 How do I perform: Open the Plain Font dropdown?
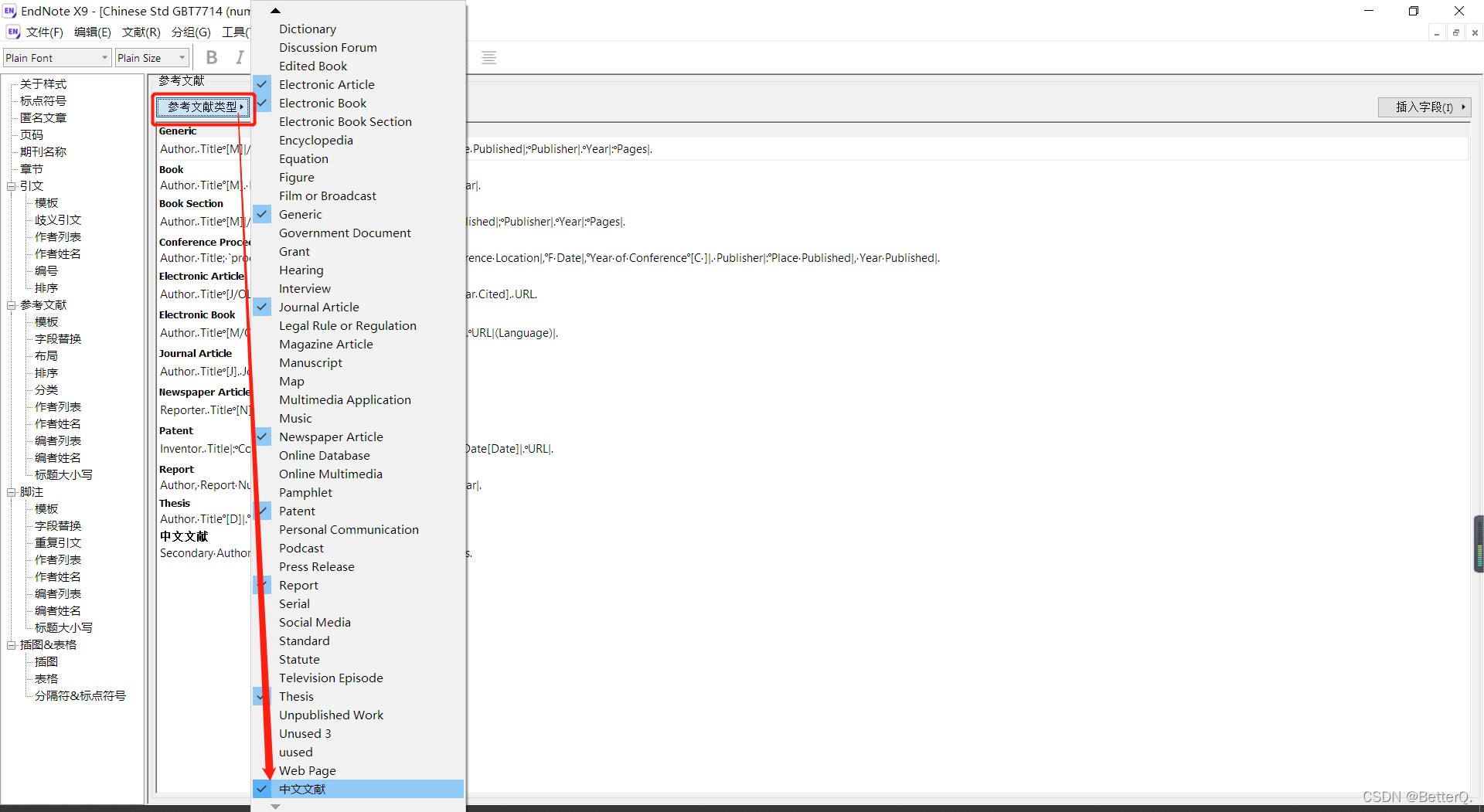tap(57, 58)
